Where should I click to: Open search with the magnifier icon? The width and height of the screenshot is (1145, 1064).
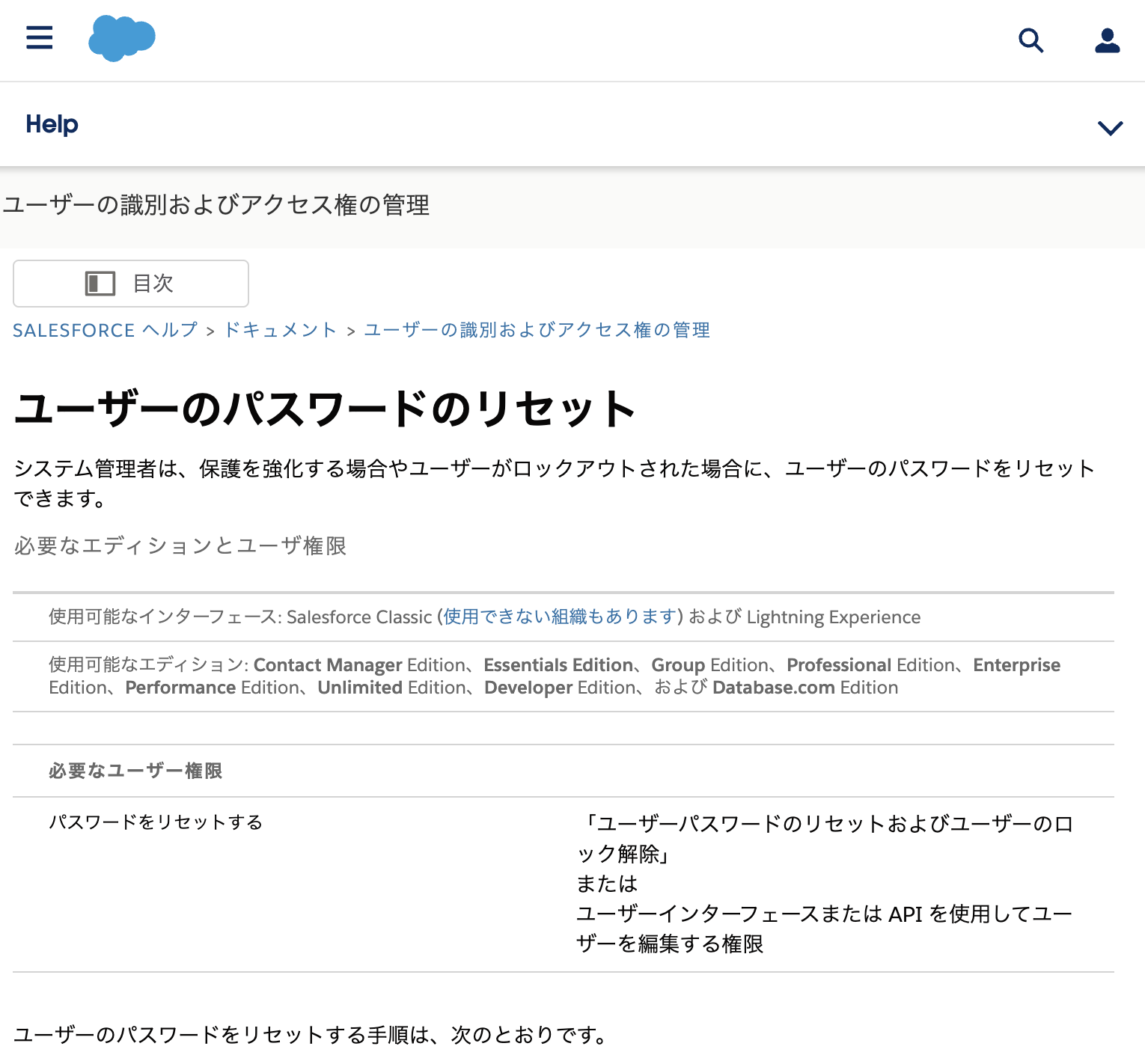pos(1030,40)
